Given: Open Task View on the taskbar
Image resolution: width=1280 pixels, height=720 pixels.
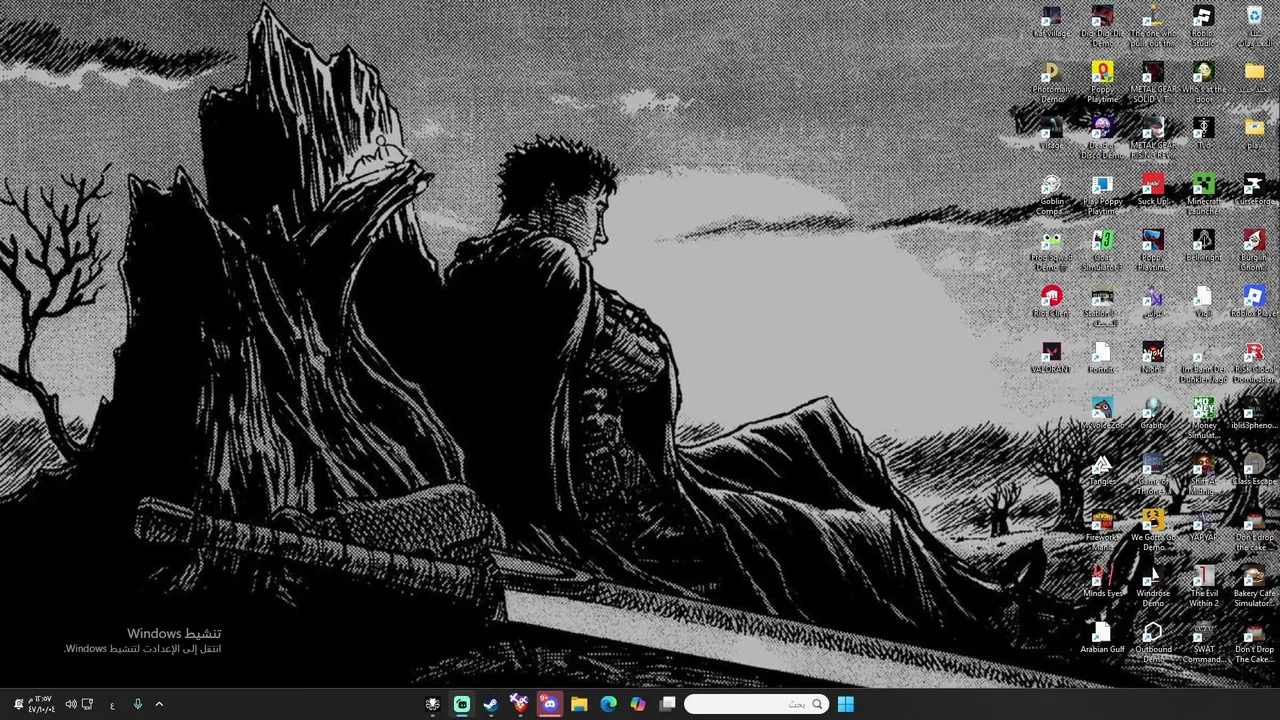Looking at the screenshot, I should click(667, 704).
